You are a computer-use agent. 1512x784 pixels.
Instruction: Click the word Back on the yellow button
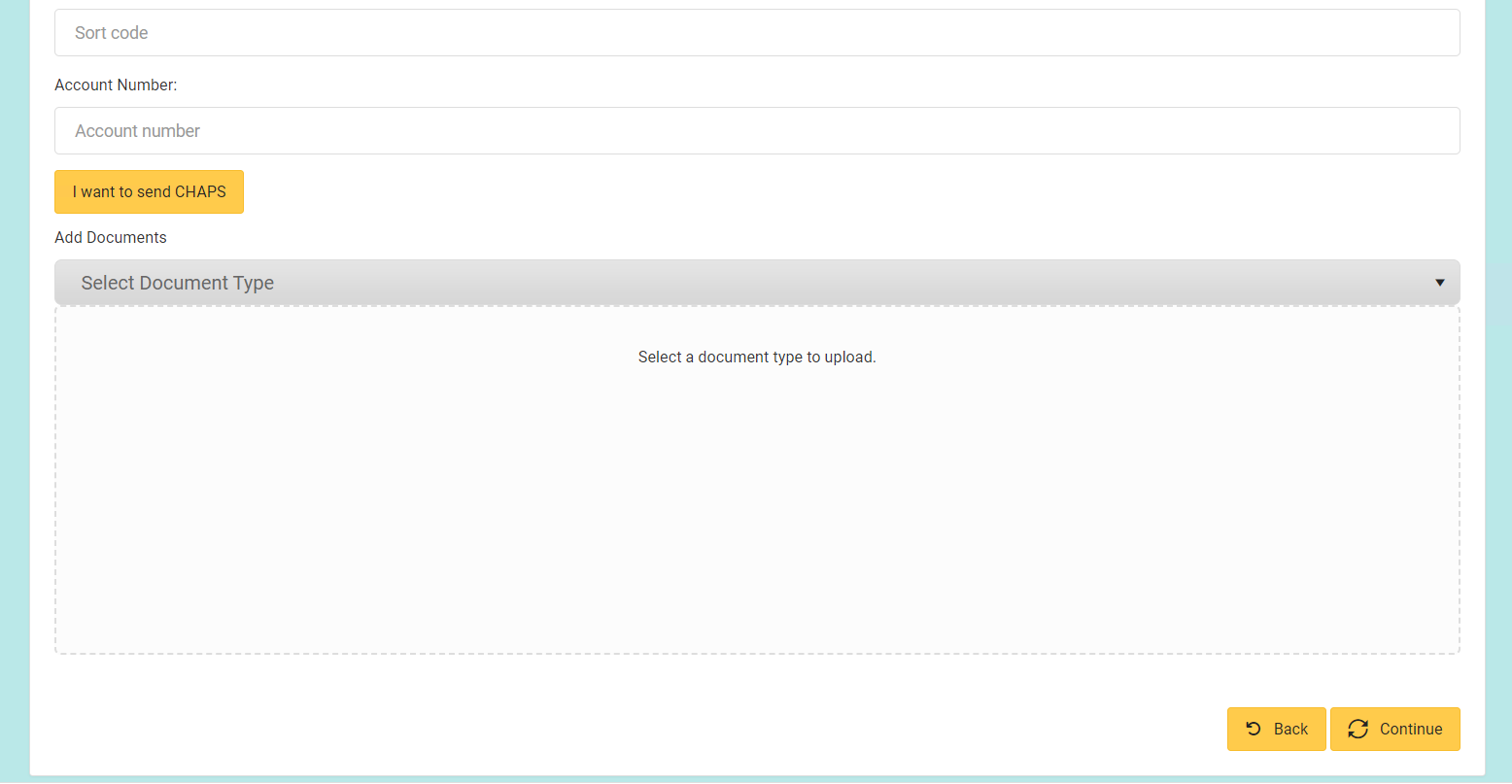click(x=1290, y=729)
